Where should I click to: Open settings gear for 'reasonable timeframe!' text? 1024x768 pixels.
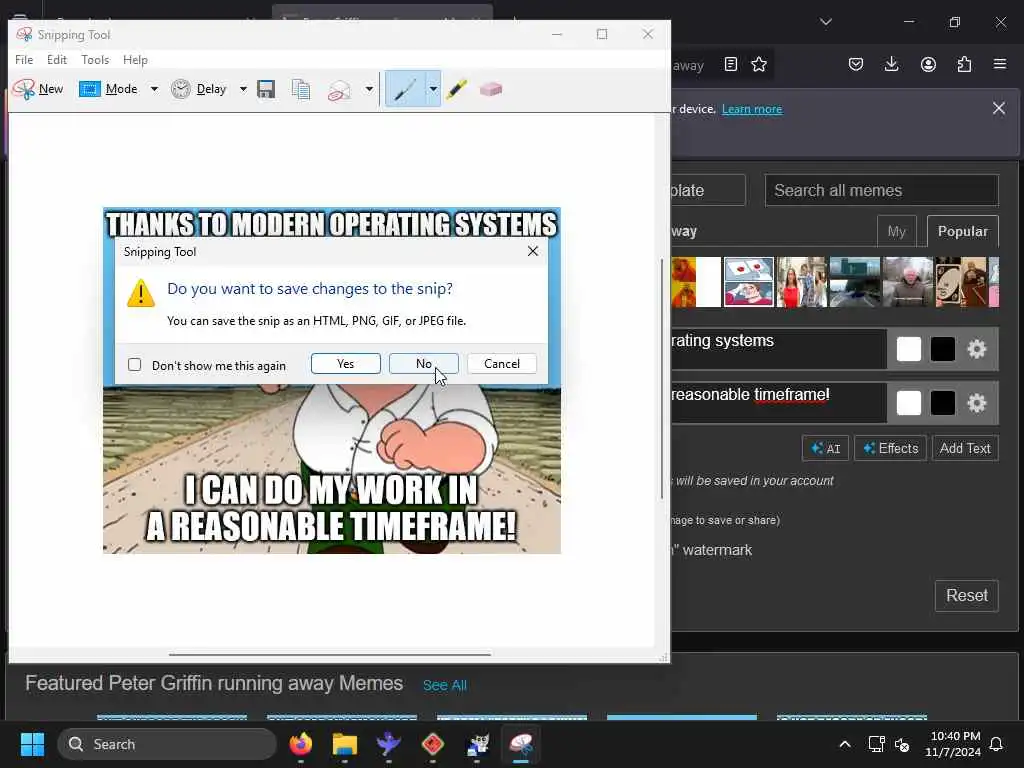pos(976,403)
